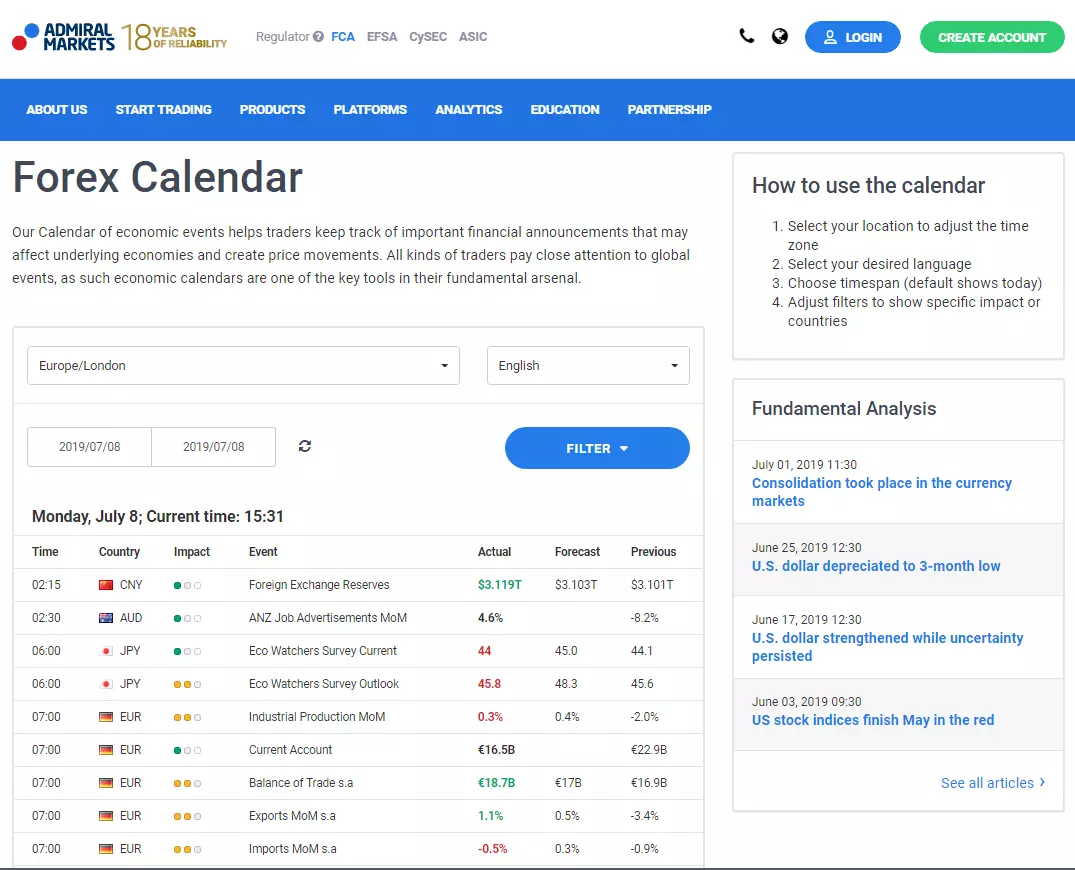The width and height of the screenshot is (1075, 870).
Task: Click impact dots for ANZ Job Advertisements
Action: click(187, 618)
